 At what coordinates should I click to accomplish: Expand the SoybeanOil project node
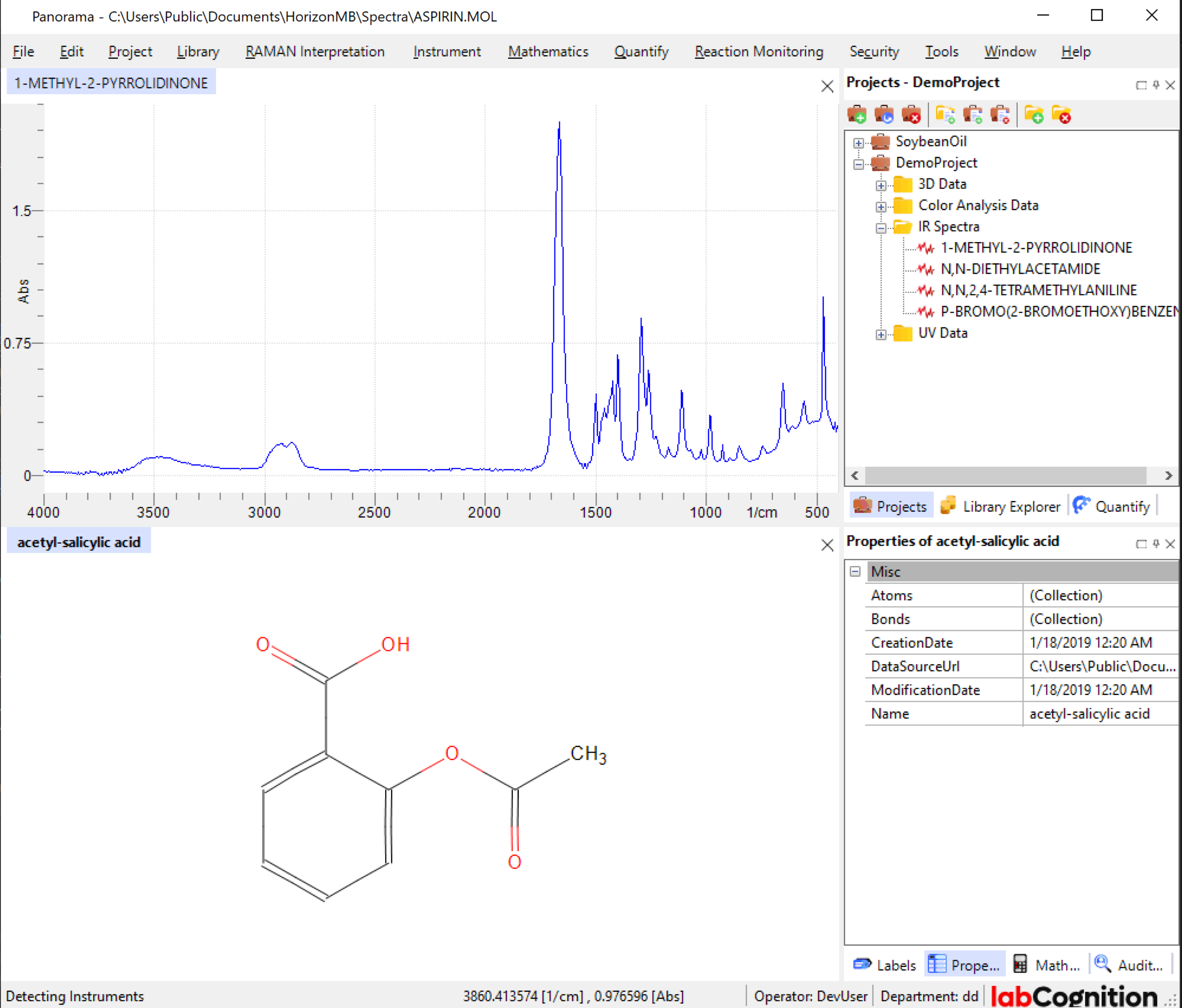point(858,143)
